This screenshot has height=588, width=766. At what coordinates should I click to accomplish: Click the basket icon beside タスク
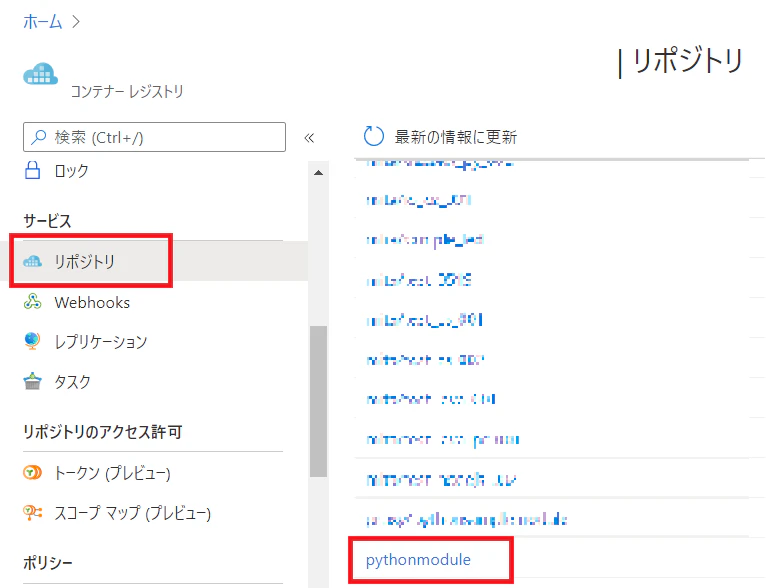coord(32,381)
